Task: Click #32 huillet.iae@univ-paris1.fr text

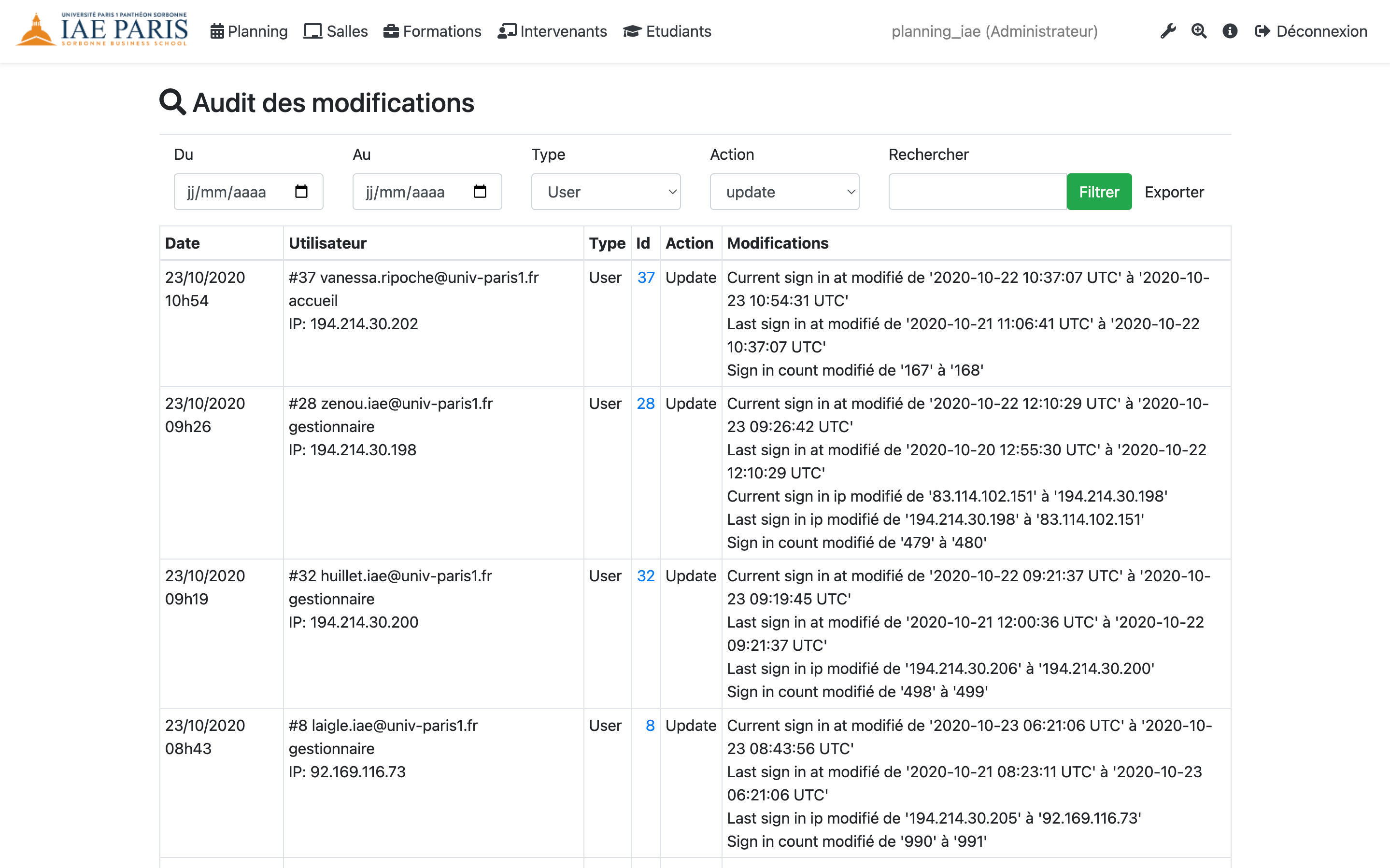Action: pyautogui.click(x=390, y=576)
